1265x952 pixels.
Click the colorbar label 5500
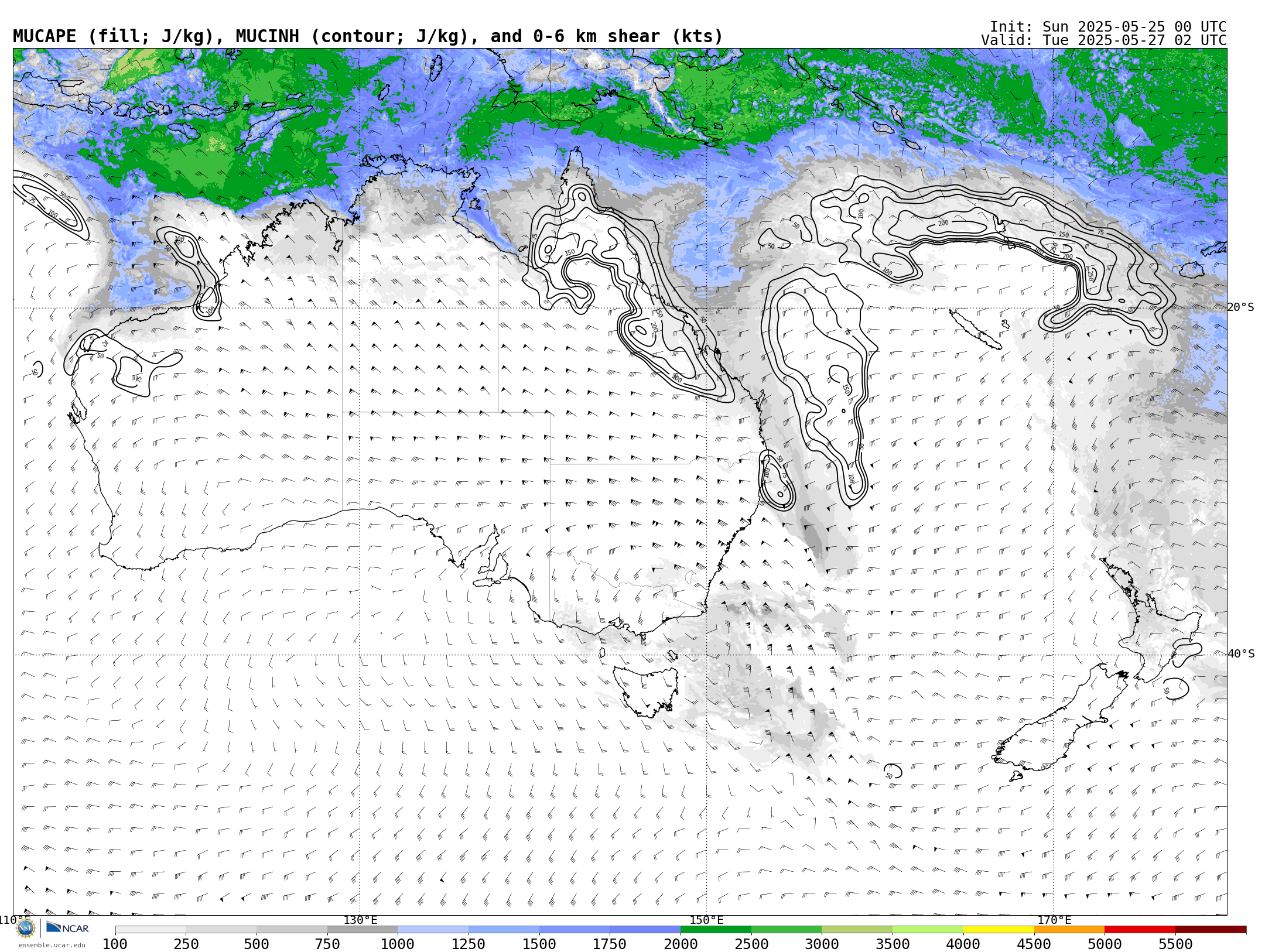1175,944
